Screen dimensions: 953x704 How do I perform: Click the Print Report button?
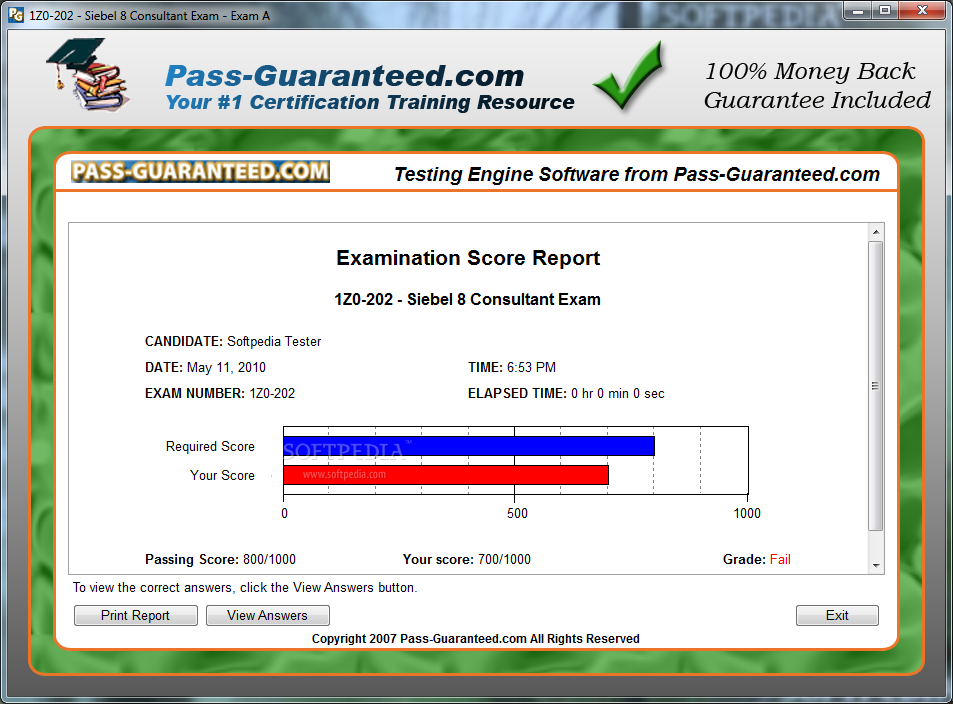click(136, 615)
